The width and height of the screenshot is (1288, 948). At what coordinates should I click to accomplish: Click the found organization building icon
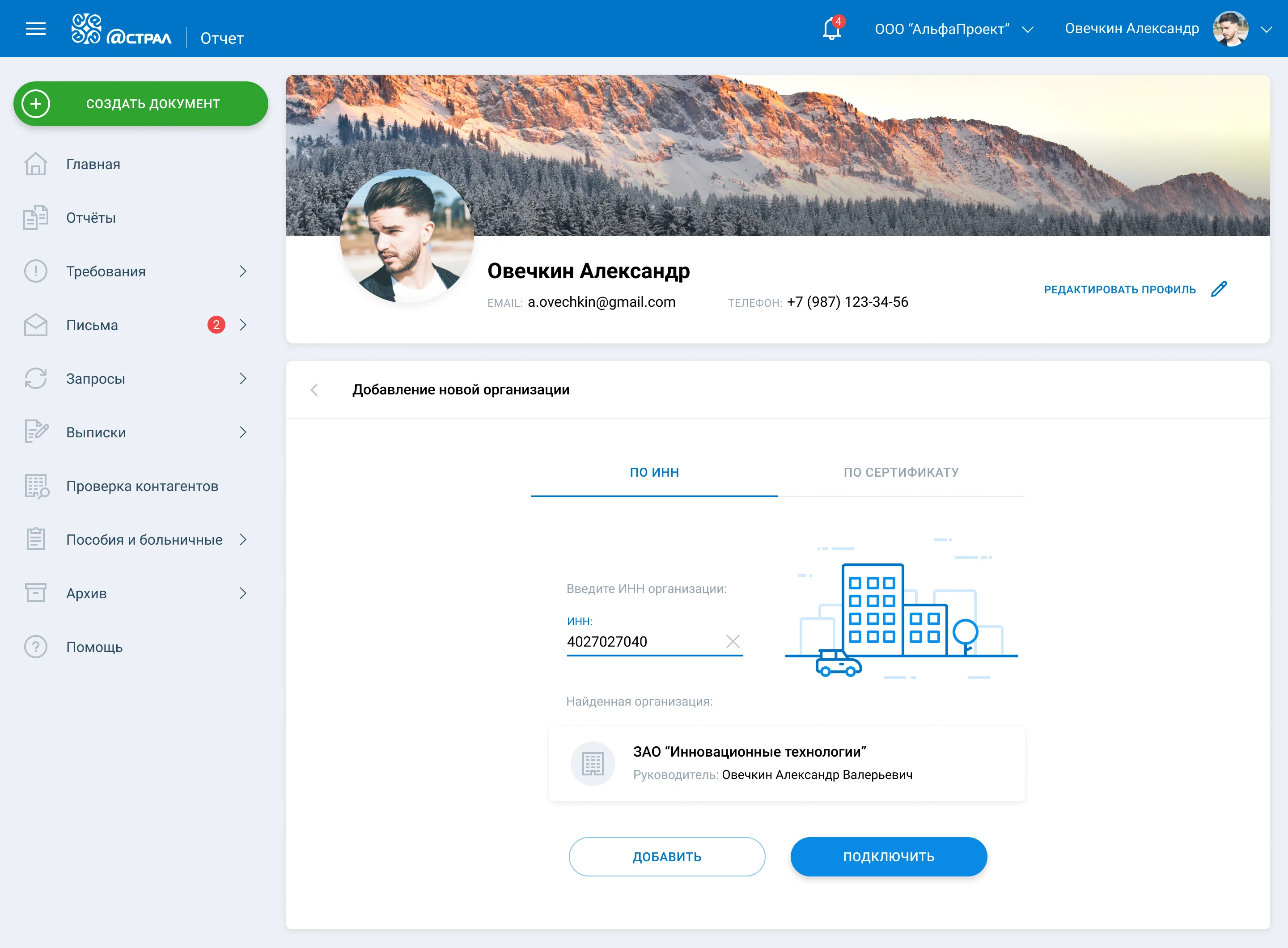coord(592,764)
